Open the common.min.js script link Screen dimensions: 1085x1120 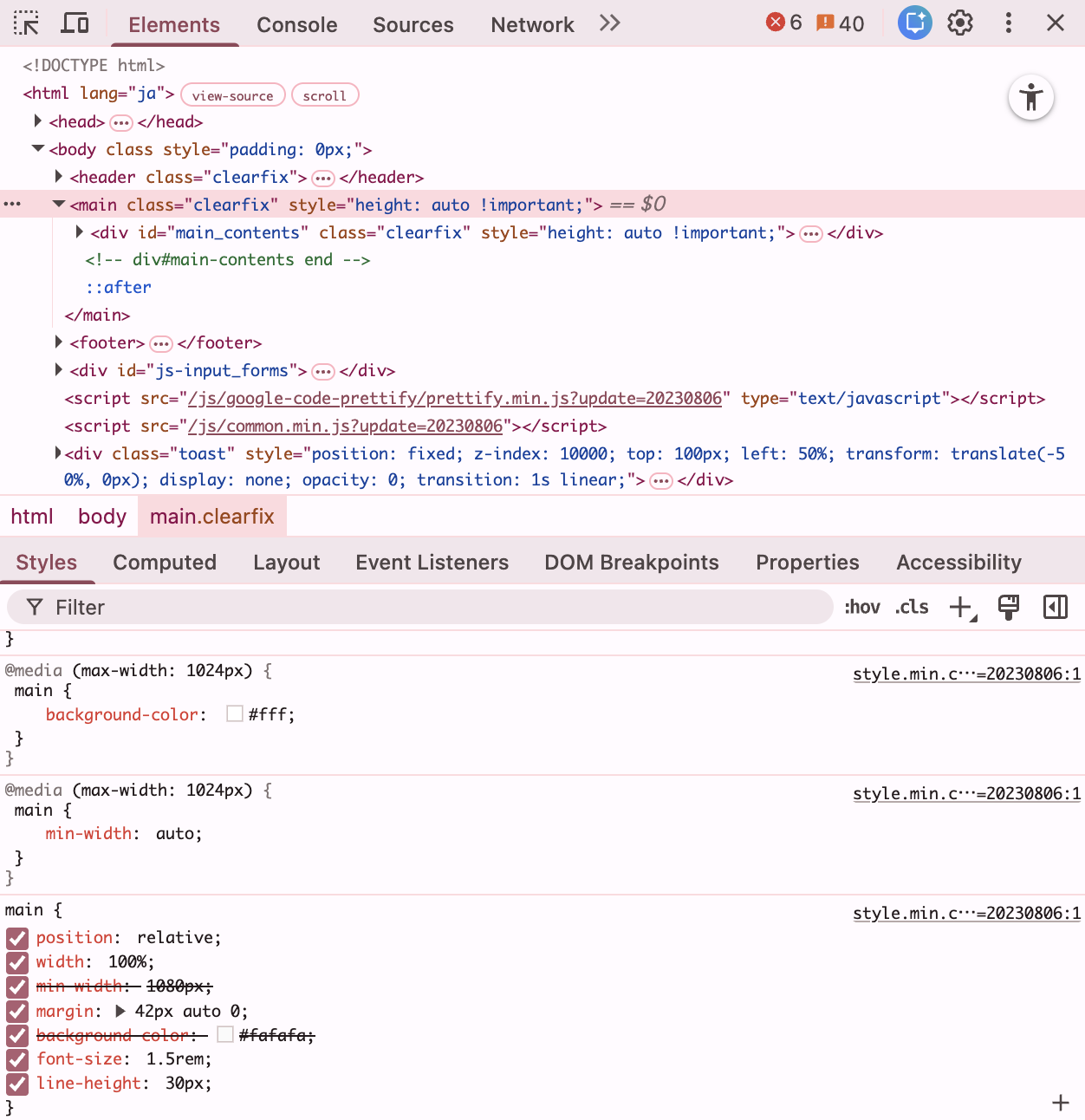346,426
